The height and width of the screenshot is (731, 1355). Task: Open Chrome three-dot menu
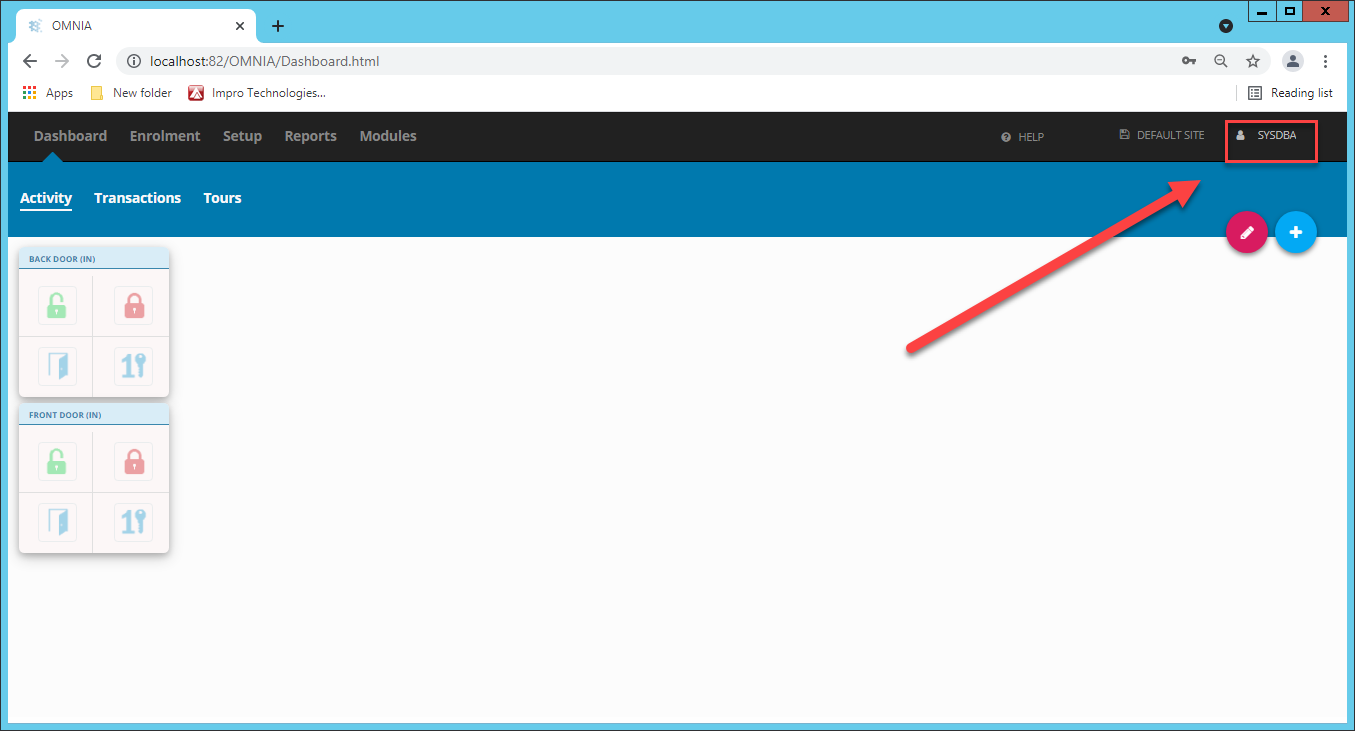tap(1325, 61)
